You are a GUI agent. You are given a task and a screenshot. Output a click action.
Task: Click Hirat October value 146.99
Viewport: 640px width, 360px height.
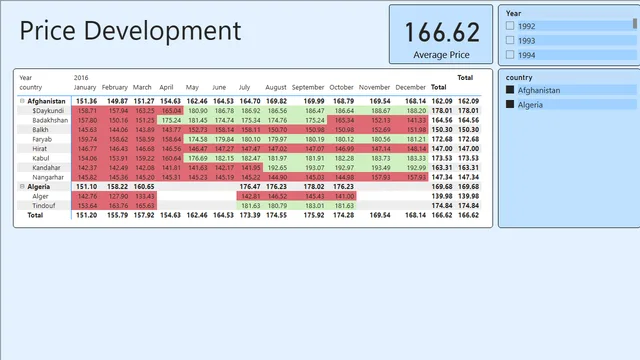point(344,149)
